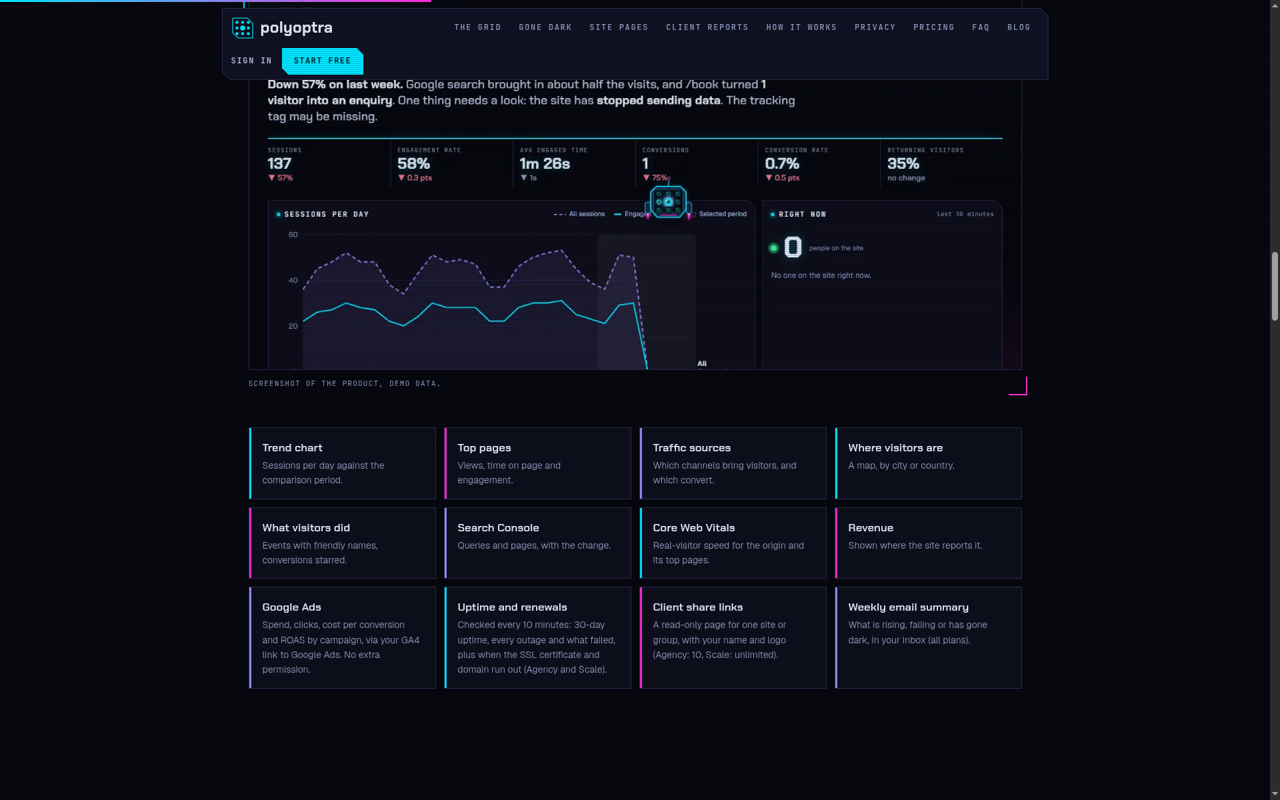Click the Client share links card title
The height and width of the screenshot is (800, 1280).
point(698,607)
